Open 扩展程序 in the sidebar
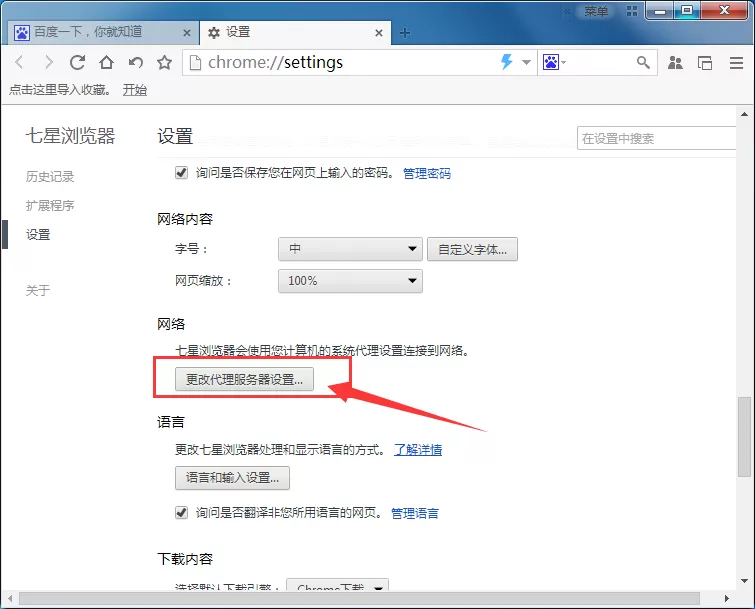 click(x=50, y=206)
